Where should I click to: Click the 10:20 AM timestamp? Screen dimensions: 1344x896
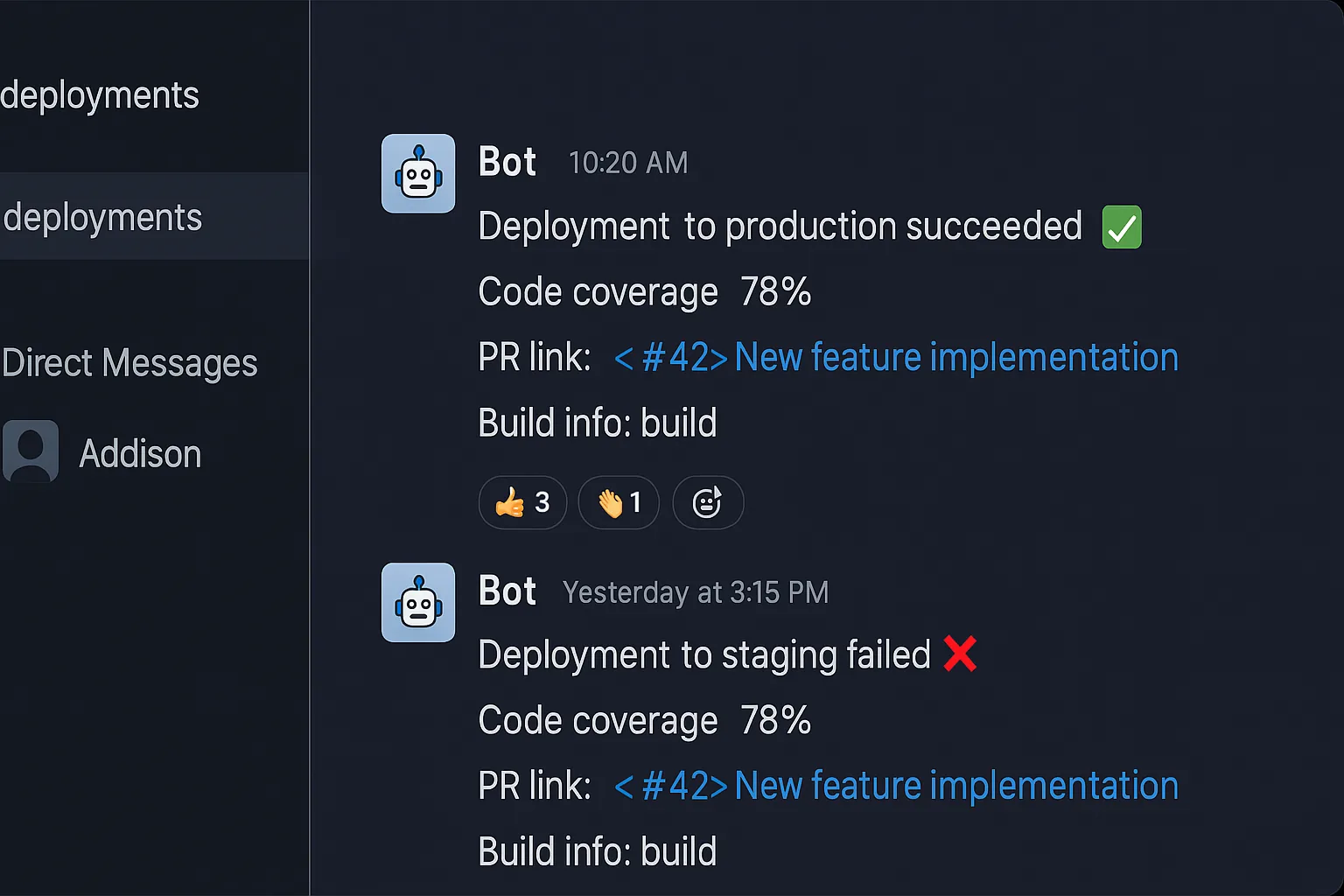pyautogui.click(x=627, y=163)
